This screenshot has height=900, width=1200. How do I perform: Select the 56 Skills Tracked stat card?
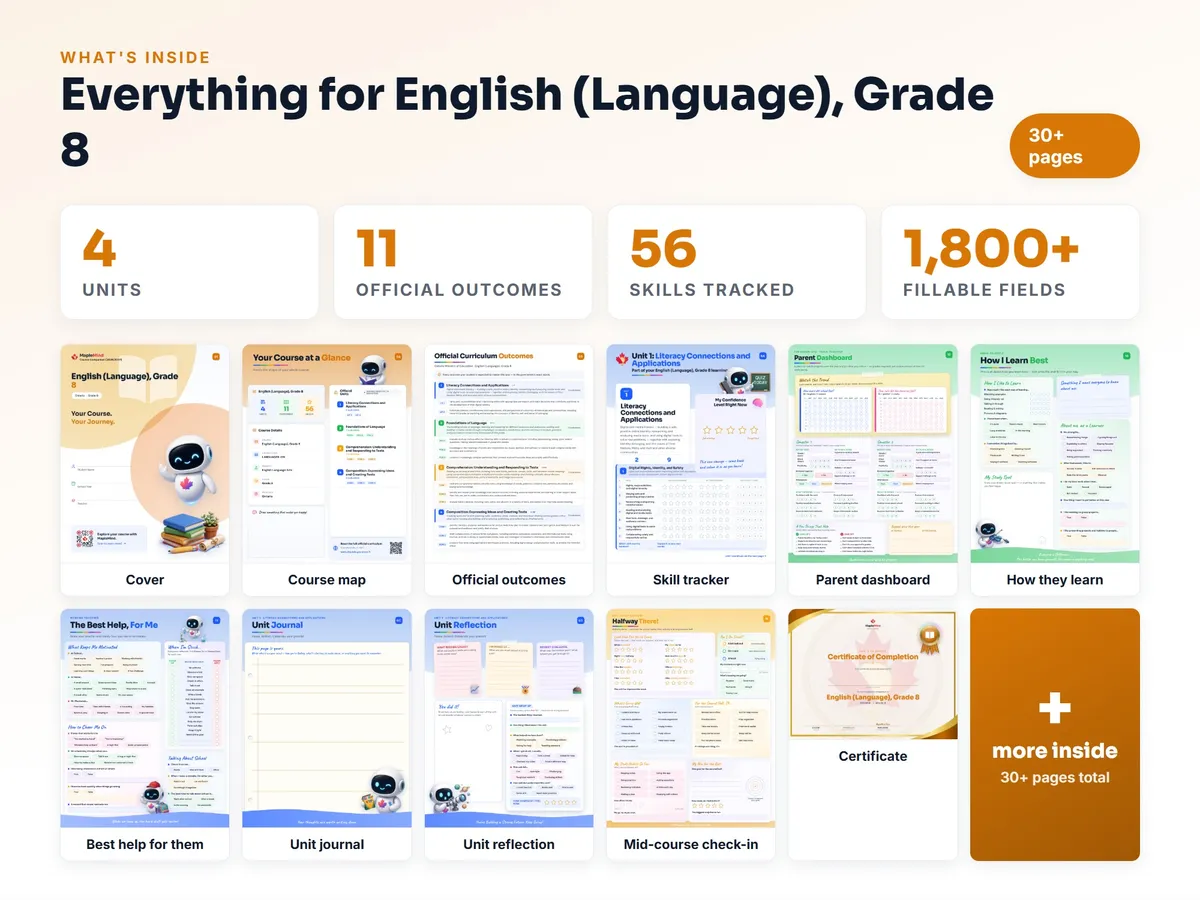[x=736, y=262]
